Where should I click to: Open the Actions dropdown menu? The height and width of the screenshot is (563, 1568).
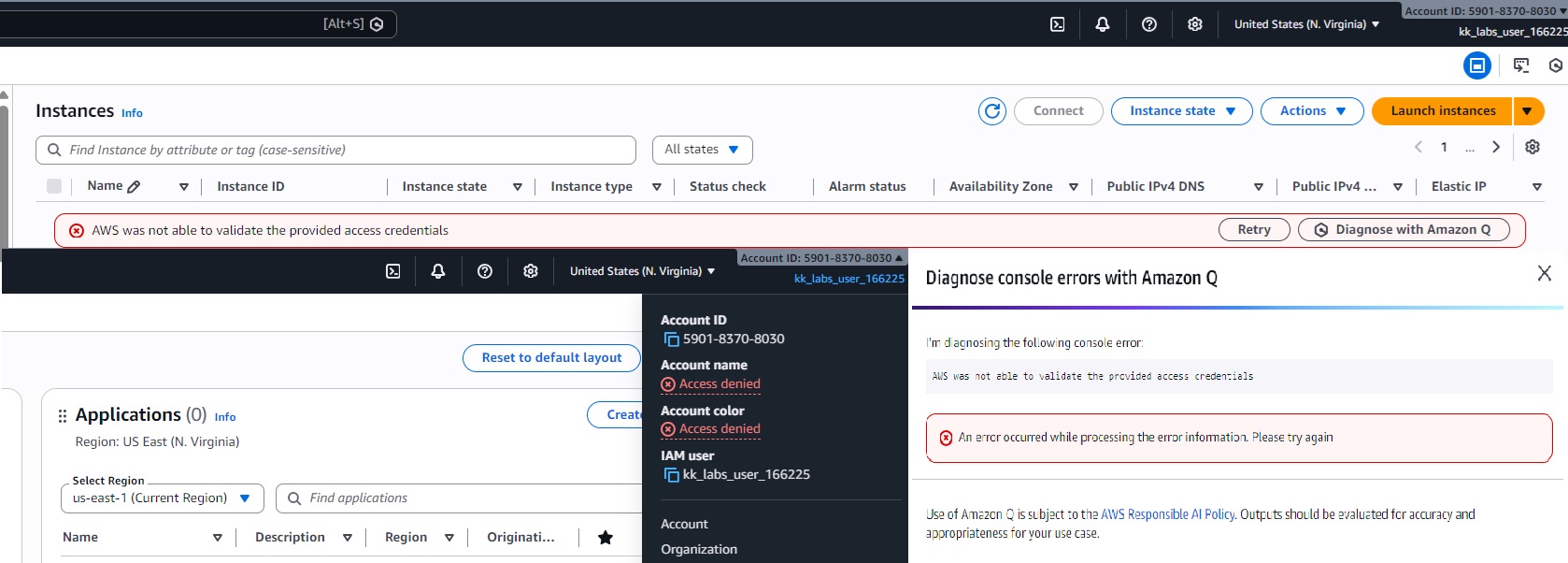point(1312,111)
